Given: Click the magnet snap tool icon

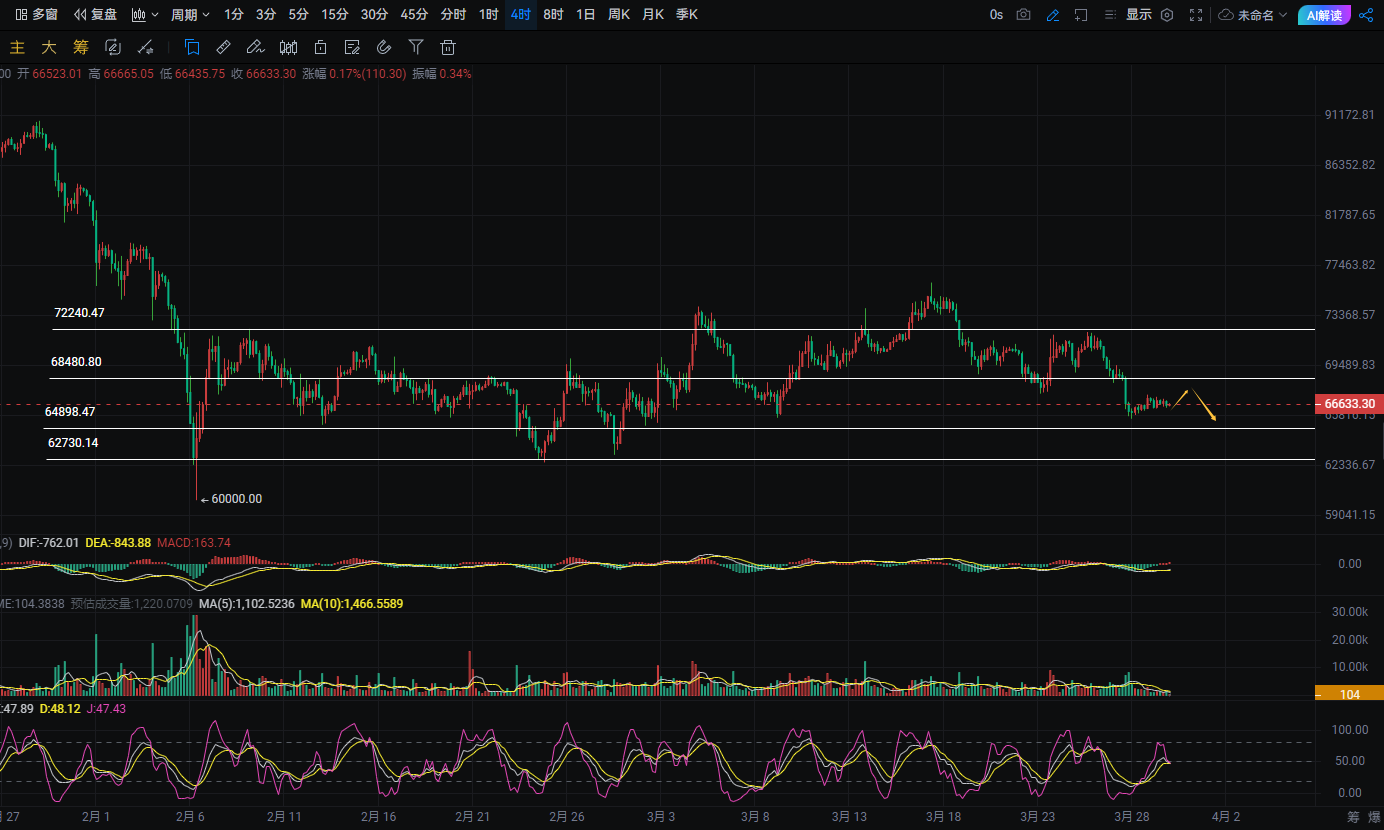Looking at the screenshot, I should click(384, 47).
